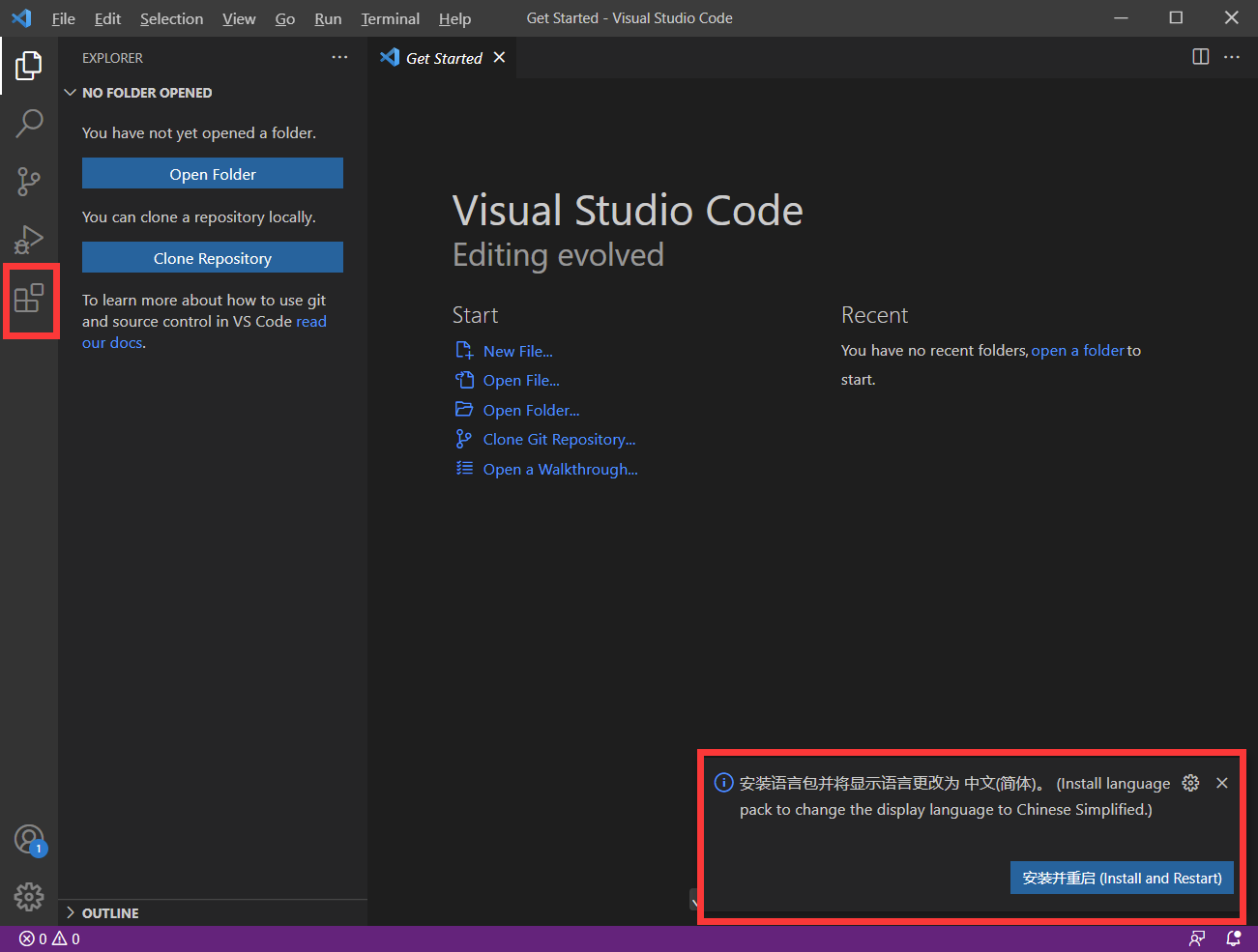The width and height of the screenshot is (1258, 952).
Task: Click the Clone Git Repository icon
Action: pyautogui.click(x=464, y=439)
